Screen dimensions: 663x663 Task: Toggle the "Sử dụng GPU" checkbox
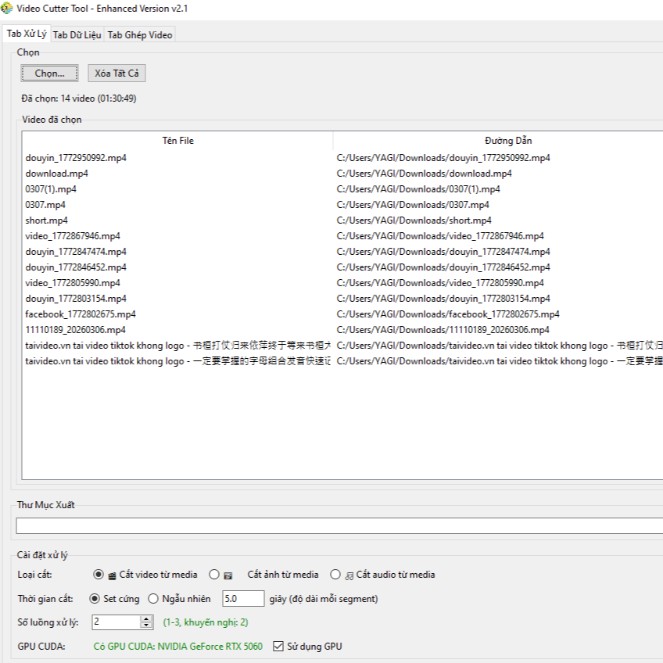point(279,647)
